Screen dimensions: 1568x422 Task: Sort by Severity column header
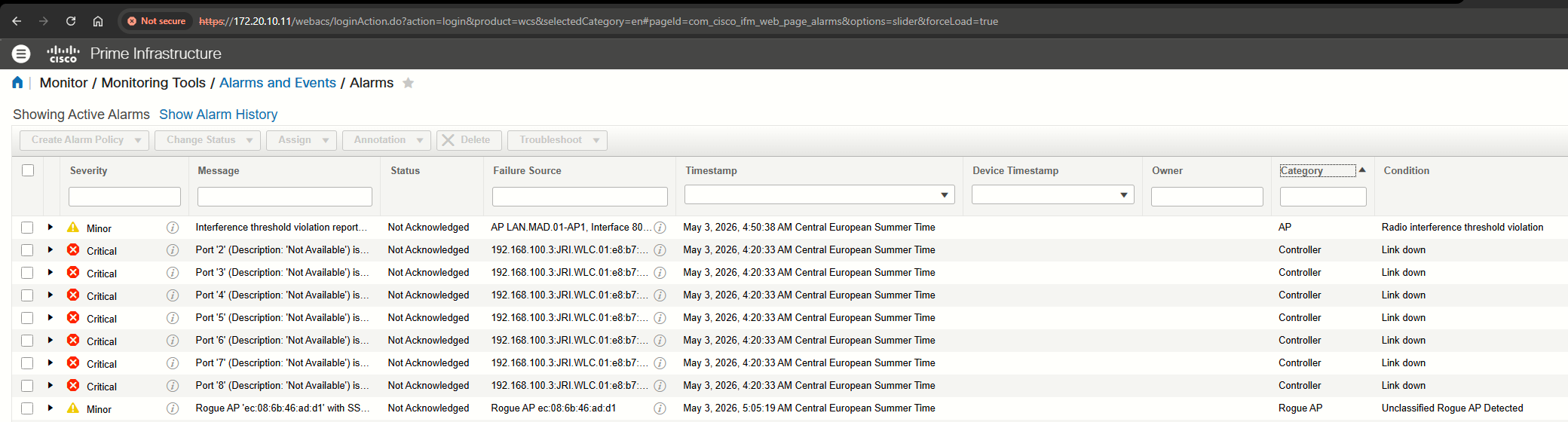pos(88,171)
